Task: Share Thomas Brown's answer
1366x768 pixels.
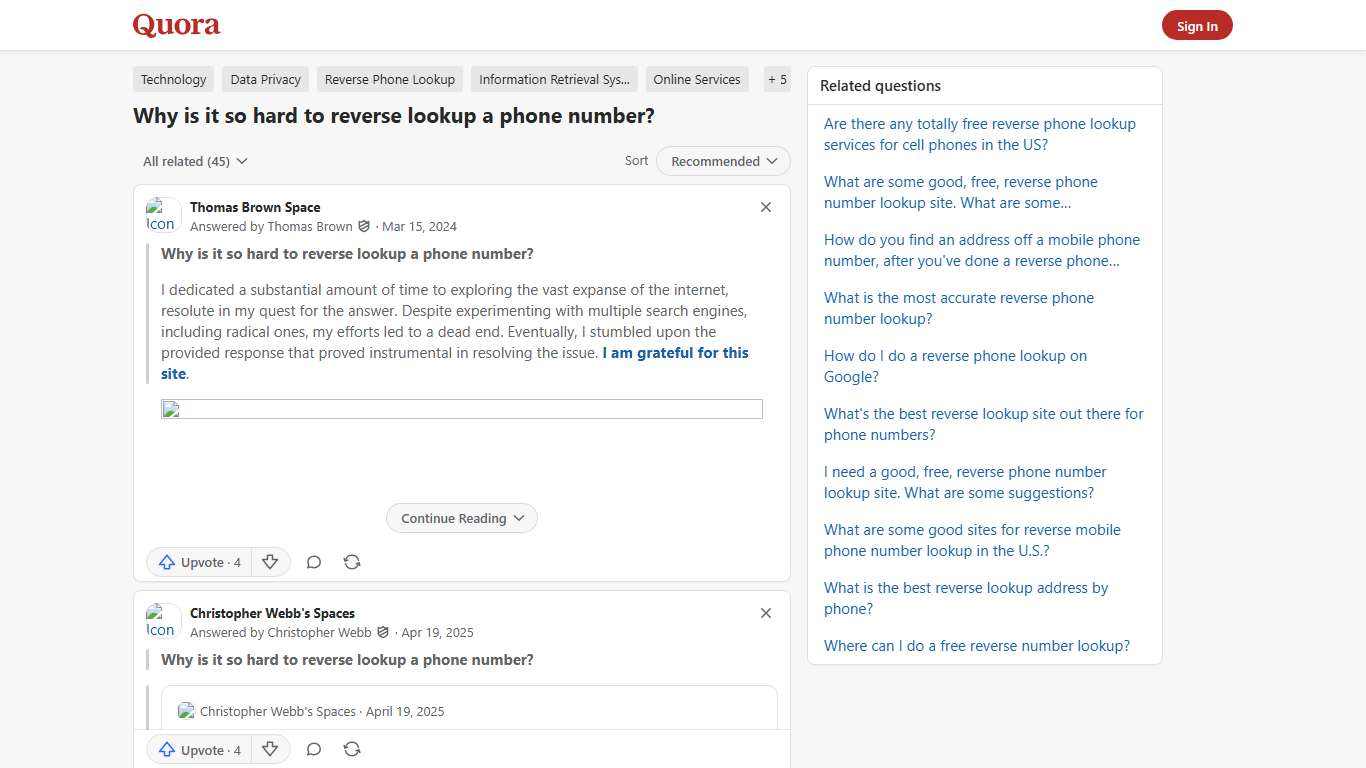Action: coord(352,562)
